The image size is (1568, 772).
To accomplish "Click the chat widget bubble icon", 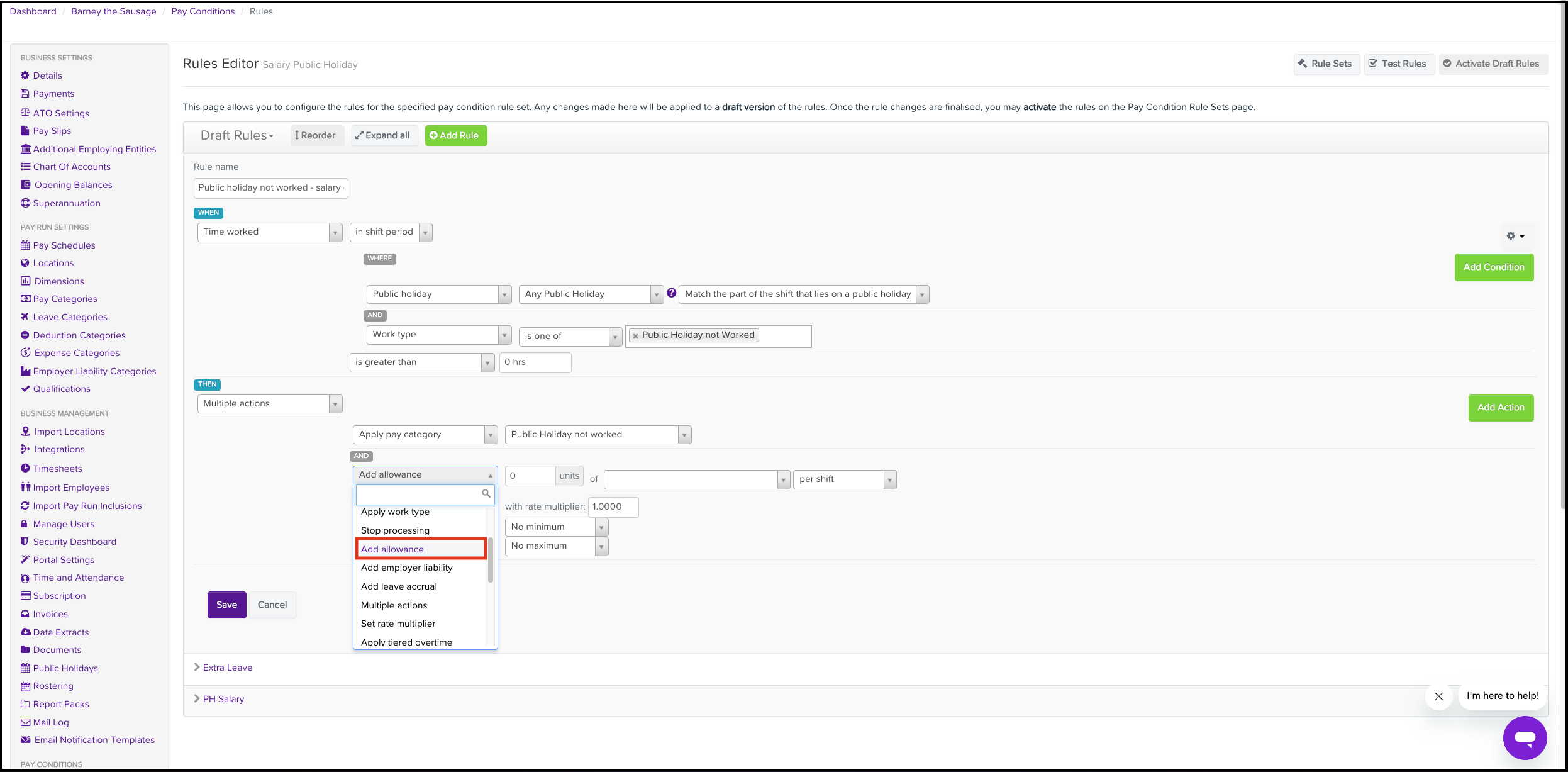I will pyautogui.click(x=1525, y=737).
